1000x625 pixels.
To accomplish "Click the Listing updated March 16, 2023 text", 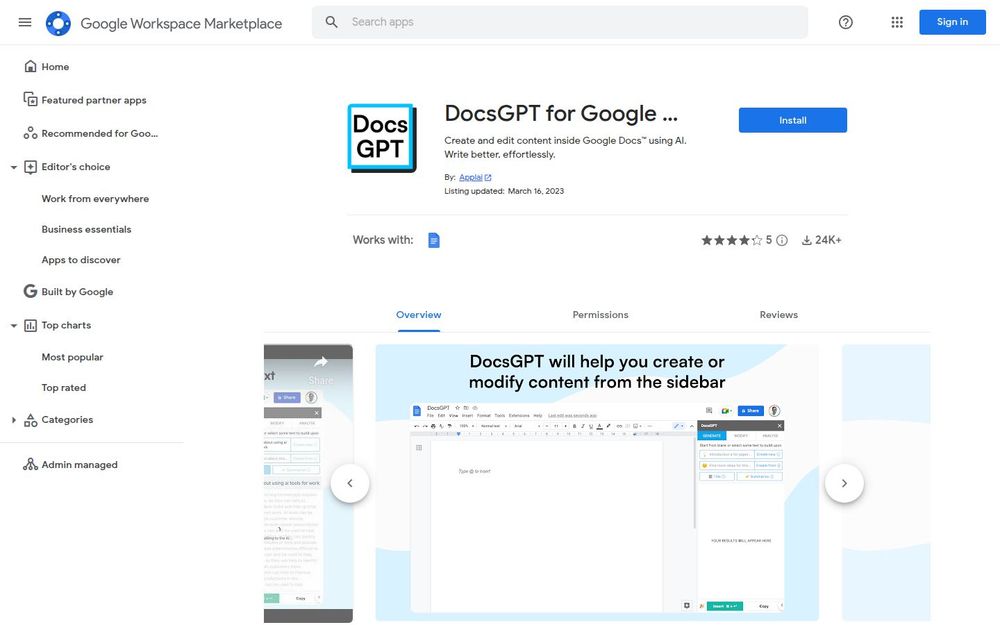I will [504, 191].
